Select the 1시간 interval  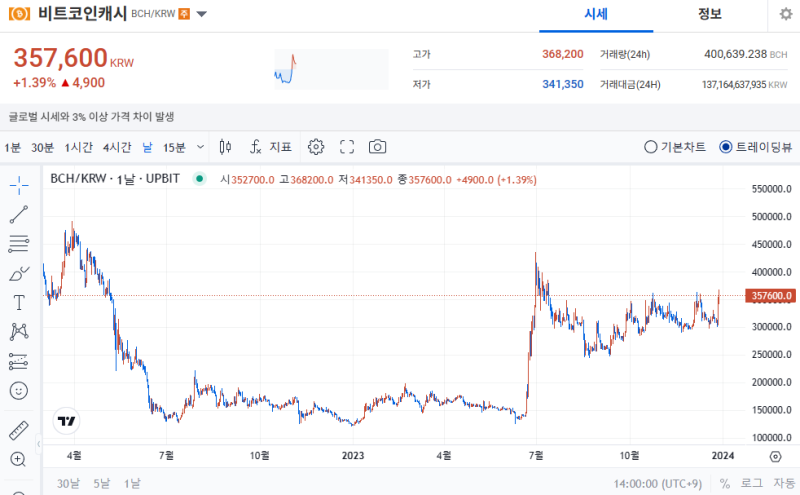coord(79,147)
